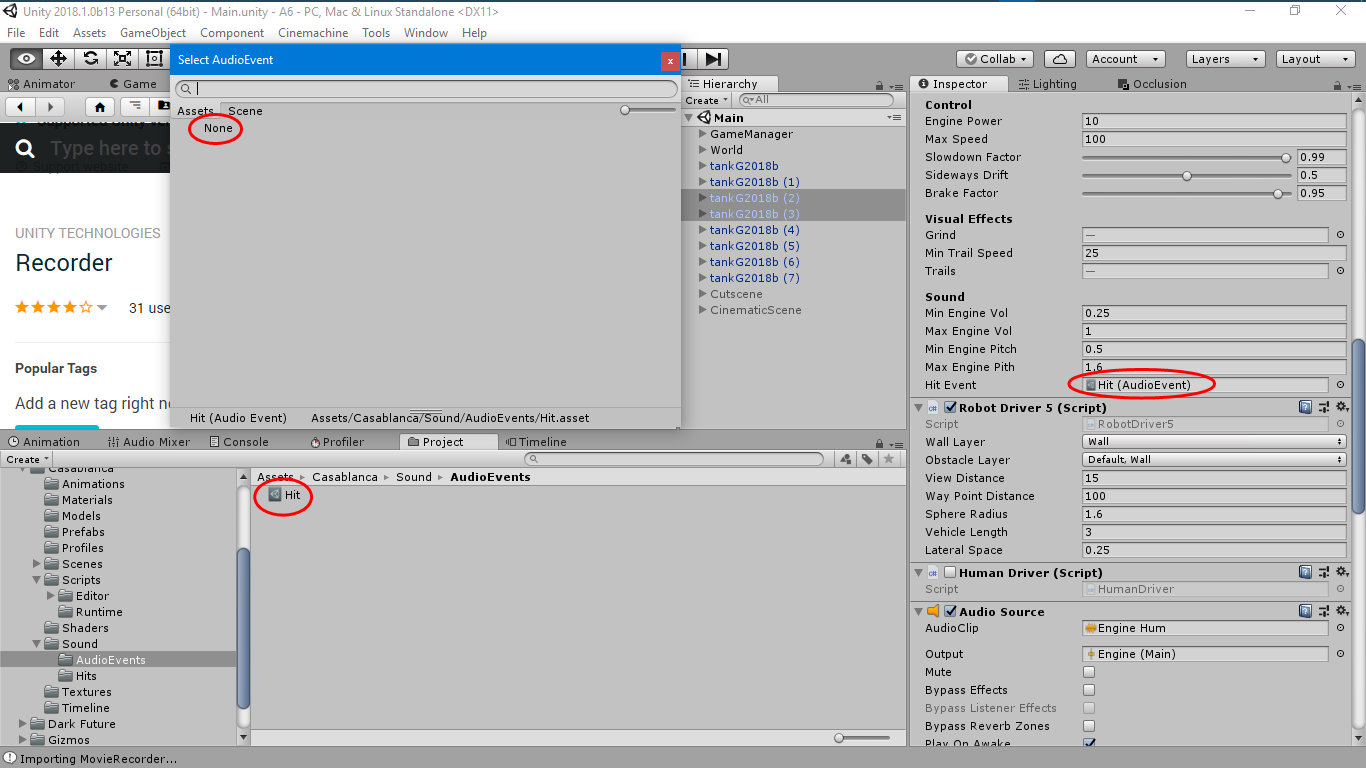Switch to the Profiler tab

(337, 442)
